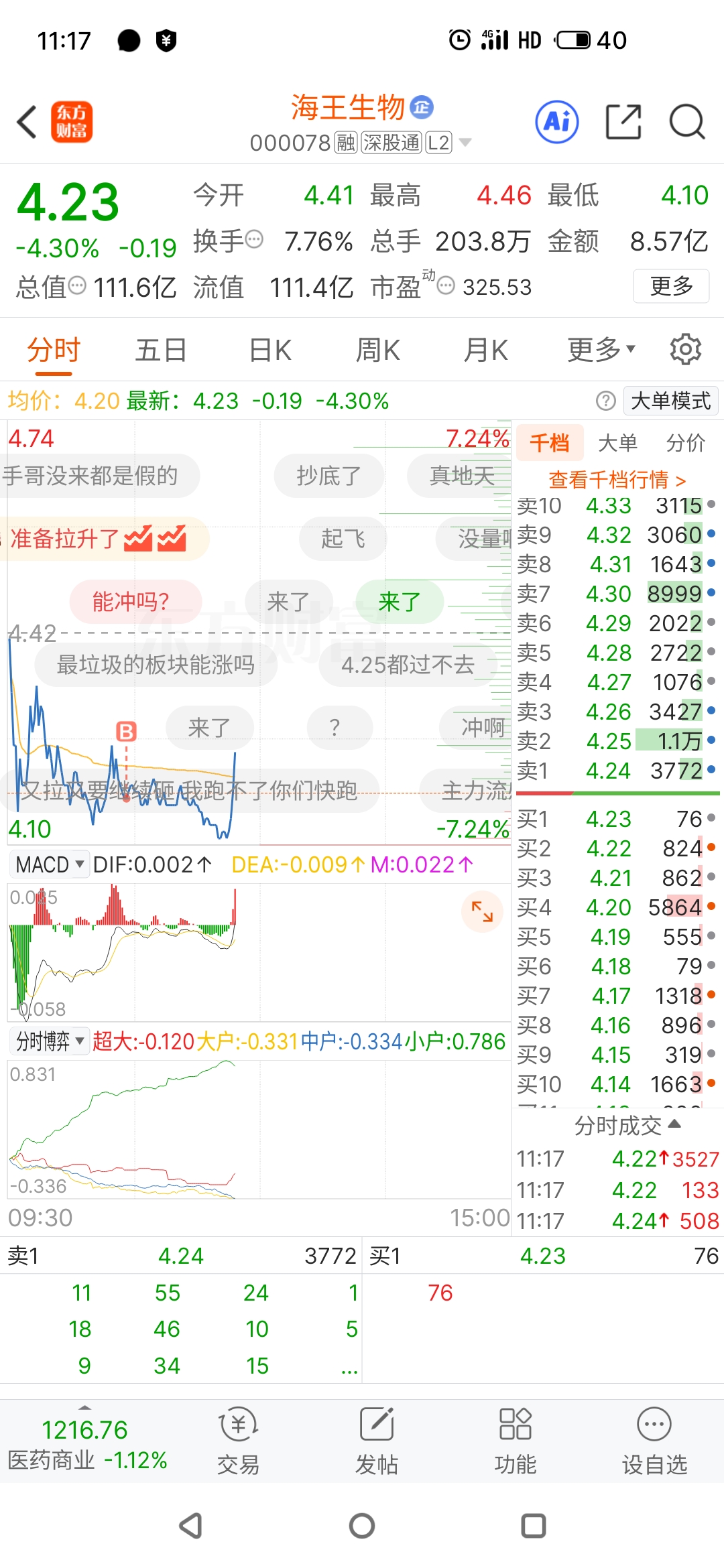The width and height of the screenshot is (724, 1568).
Task: Switch to 大单 tab
Action: (x=617, y=442)
